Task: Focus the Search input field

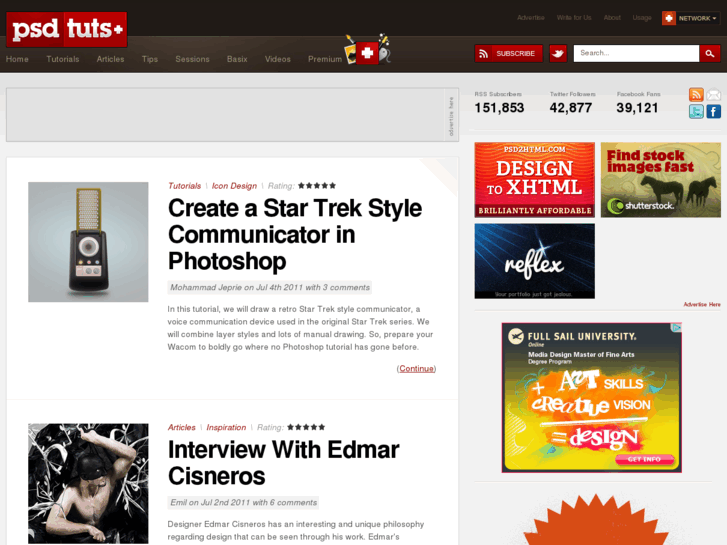Action: (636, 53)
